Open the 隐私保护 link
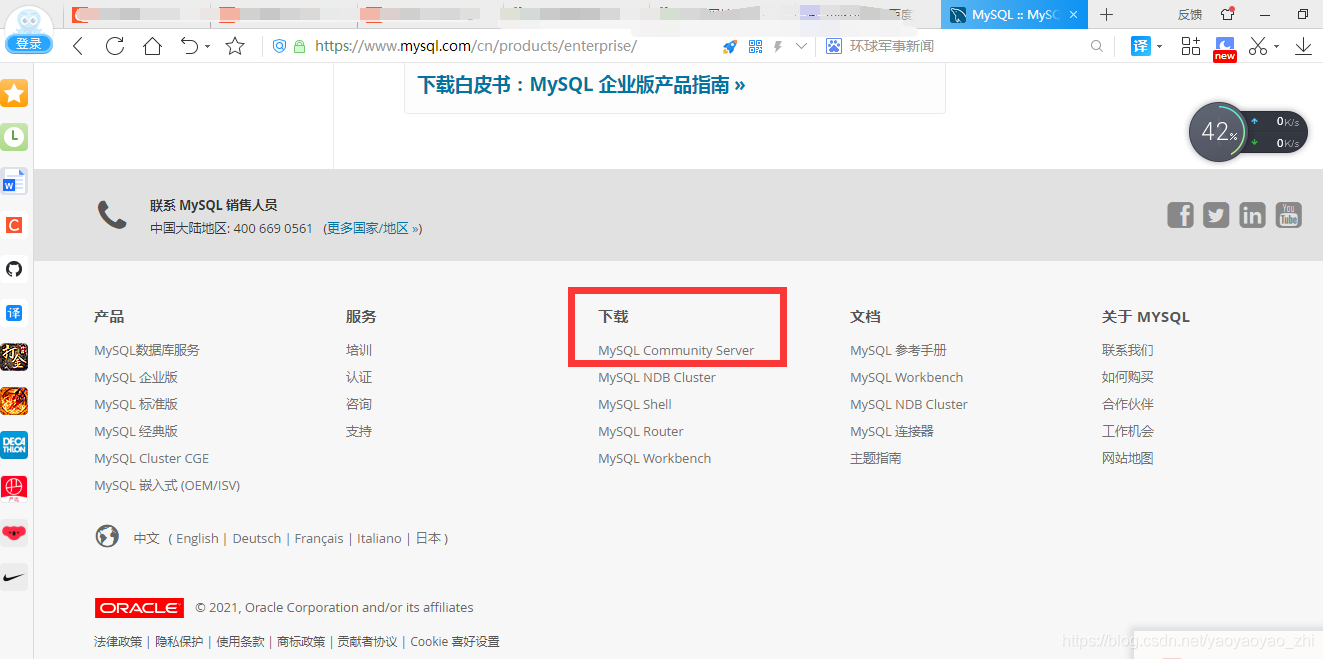Viewport: 1323px width, 659px height. (x=179, y=641)
